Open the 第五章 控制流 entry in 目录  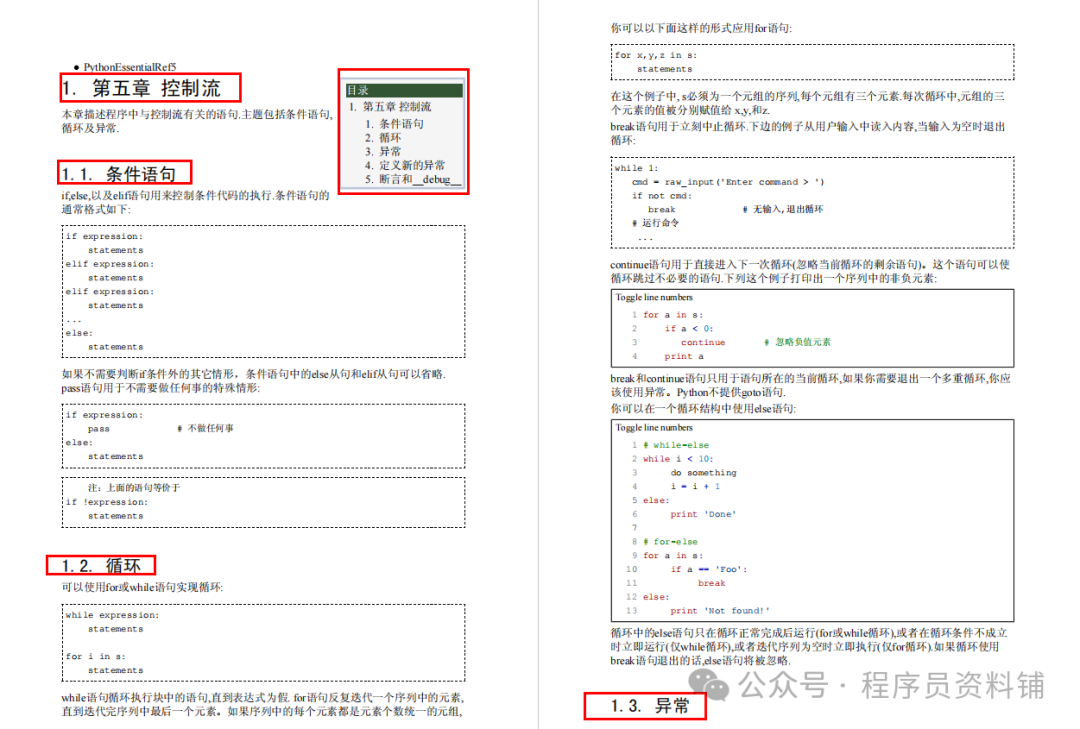tap(397, 107)
